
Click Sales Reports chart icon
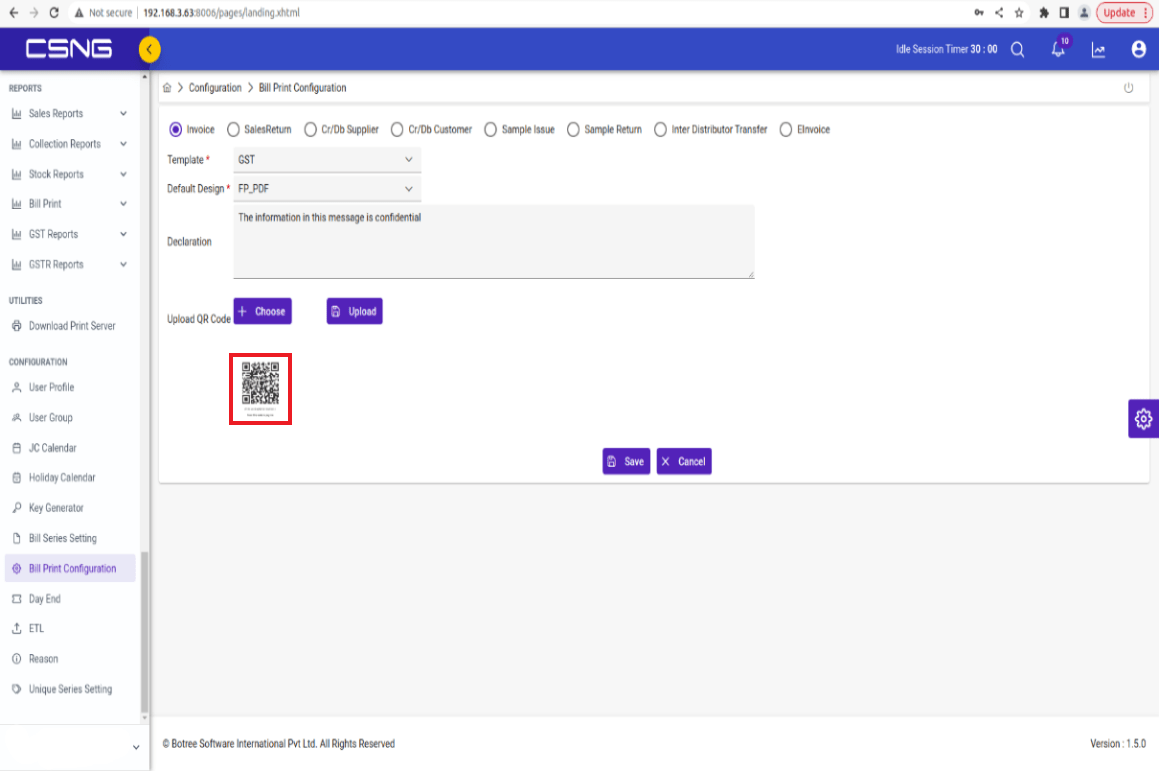coord(16,114)
